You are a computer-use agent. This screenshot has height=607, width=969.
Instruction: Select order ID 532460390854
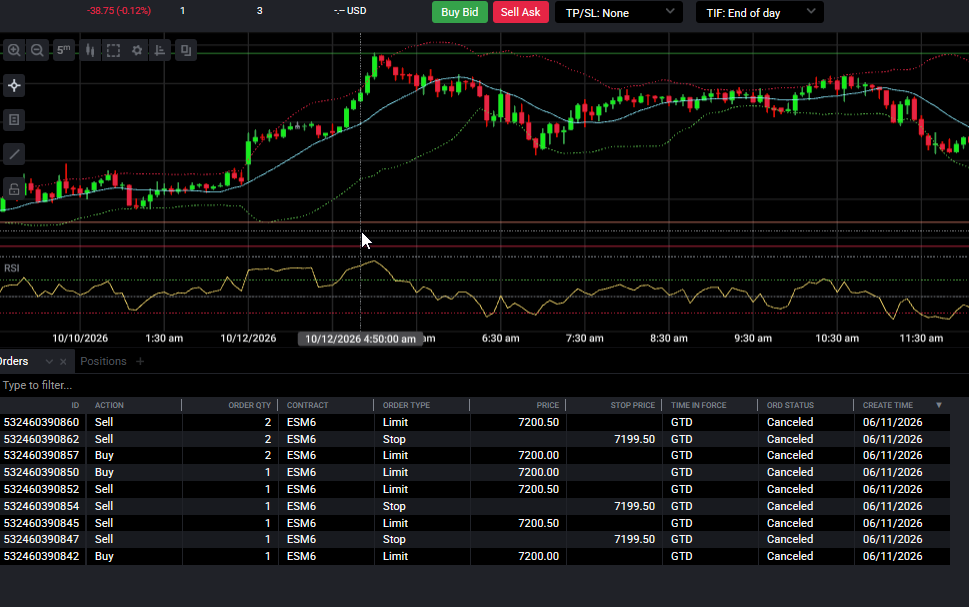click(41, 506)
